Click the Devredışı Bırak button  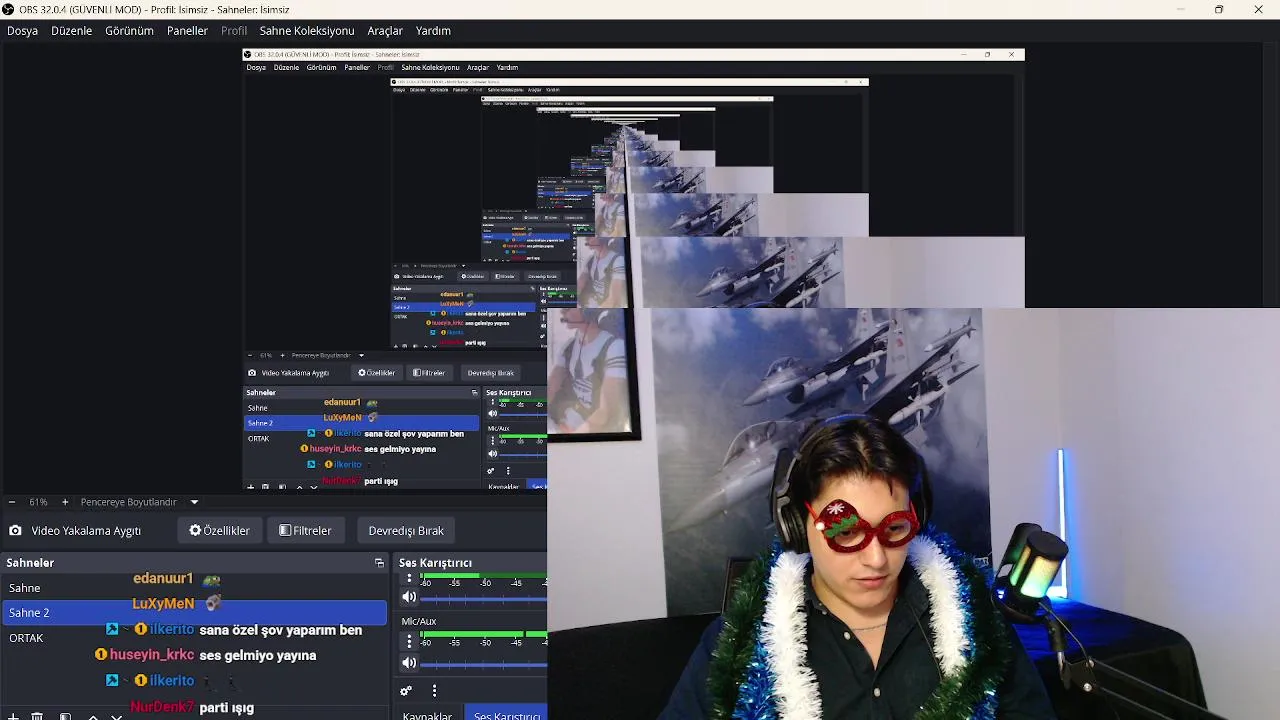[x=406, y=531]
